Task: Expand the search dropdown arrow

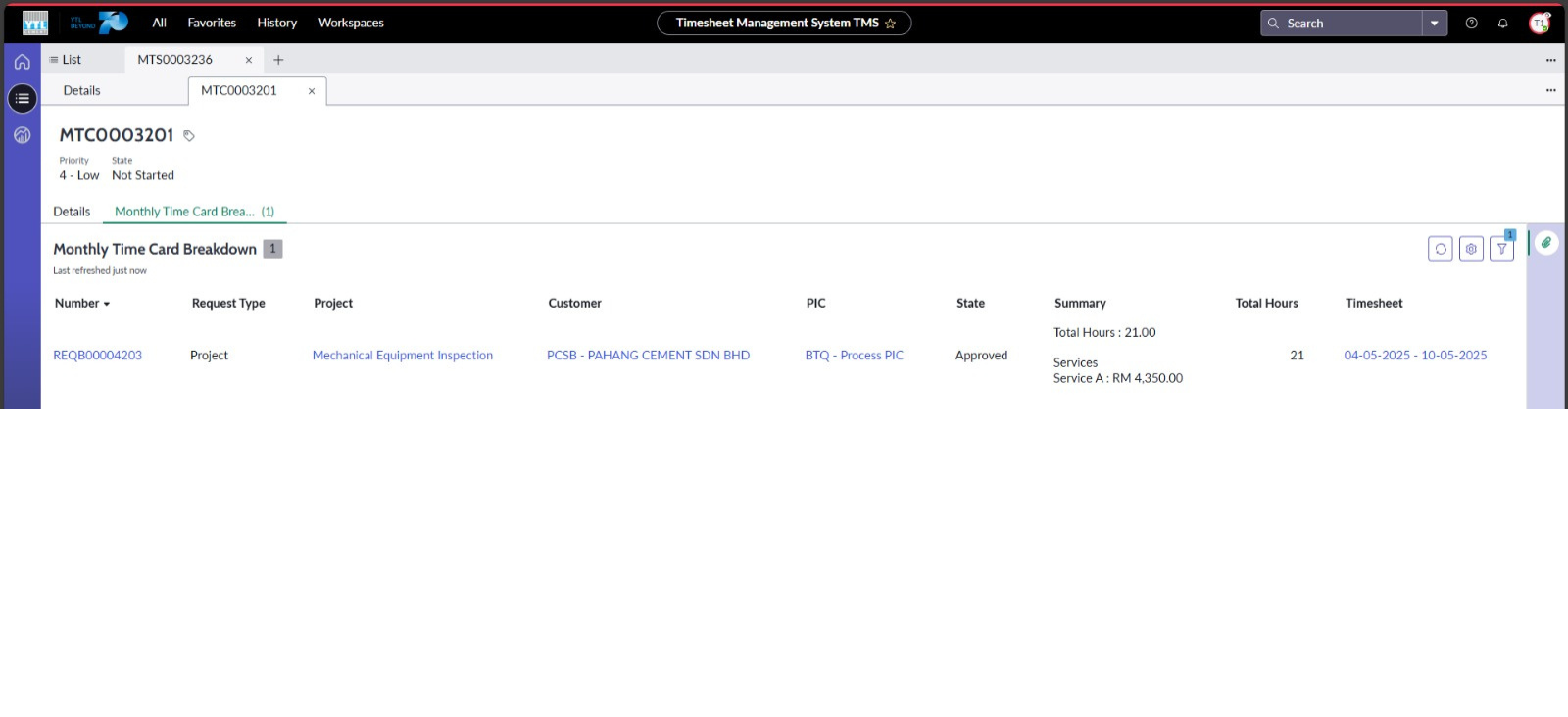Action: [x=1435, y=23]
